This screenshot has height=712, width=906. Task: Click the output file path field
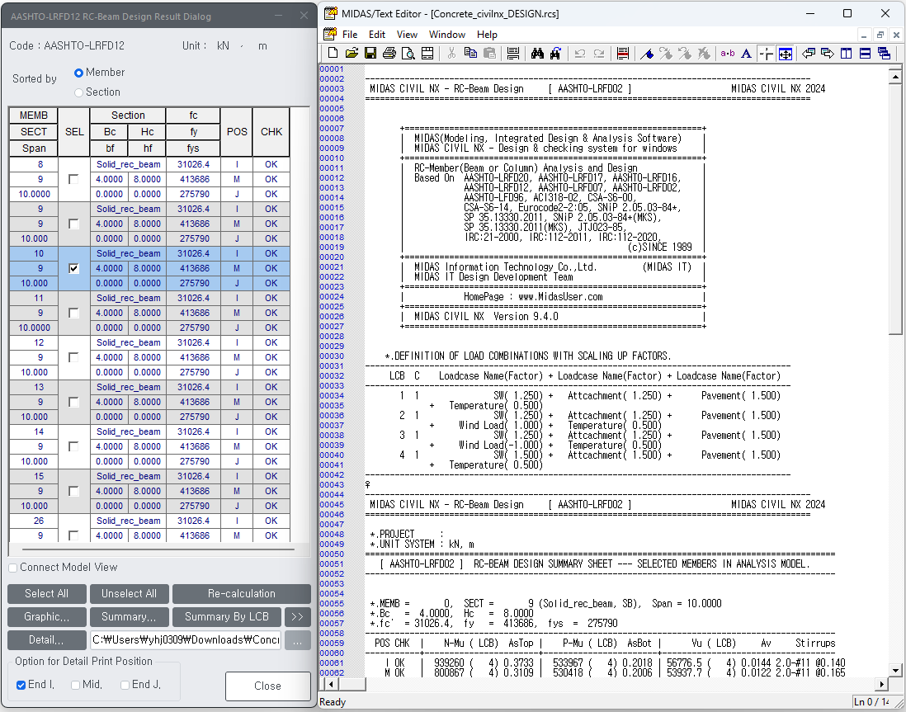pyautogui.click(x=185, y=640)
